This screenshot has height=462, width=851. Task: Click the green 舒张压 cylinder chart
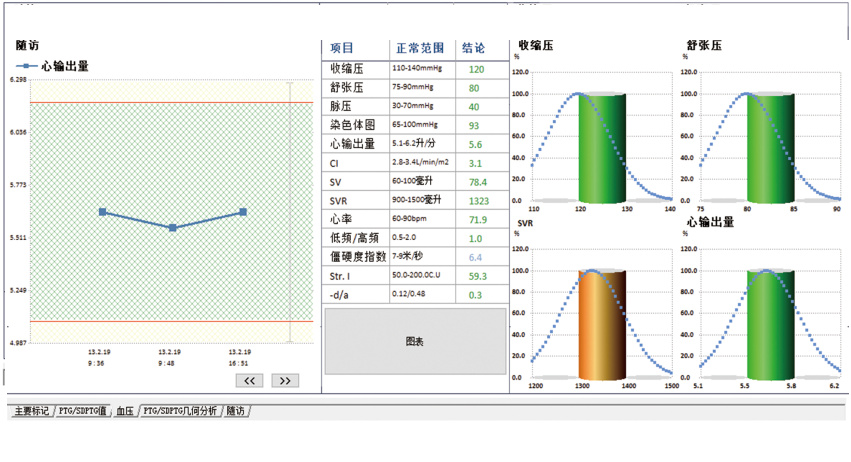772,148
